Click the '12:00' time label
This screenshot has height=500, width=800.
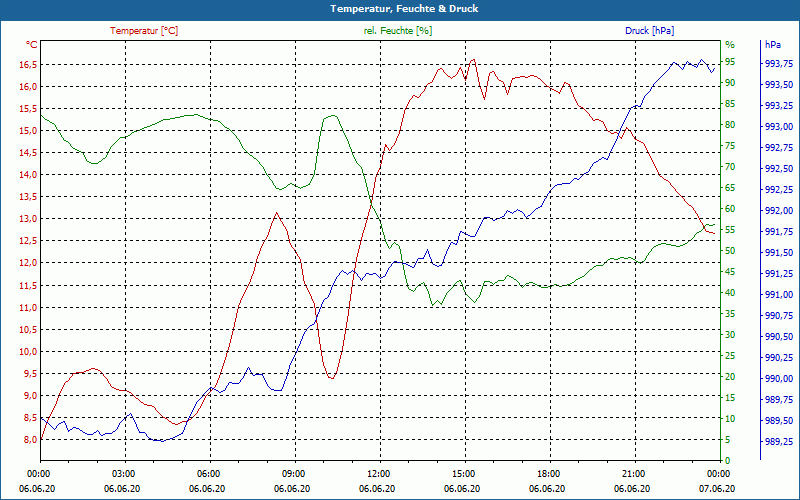point(377,473)
